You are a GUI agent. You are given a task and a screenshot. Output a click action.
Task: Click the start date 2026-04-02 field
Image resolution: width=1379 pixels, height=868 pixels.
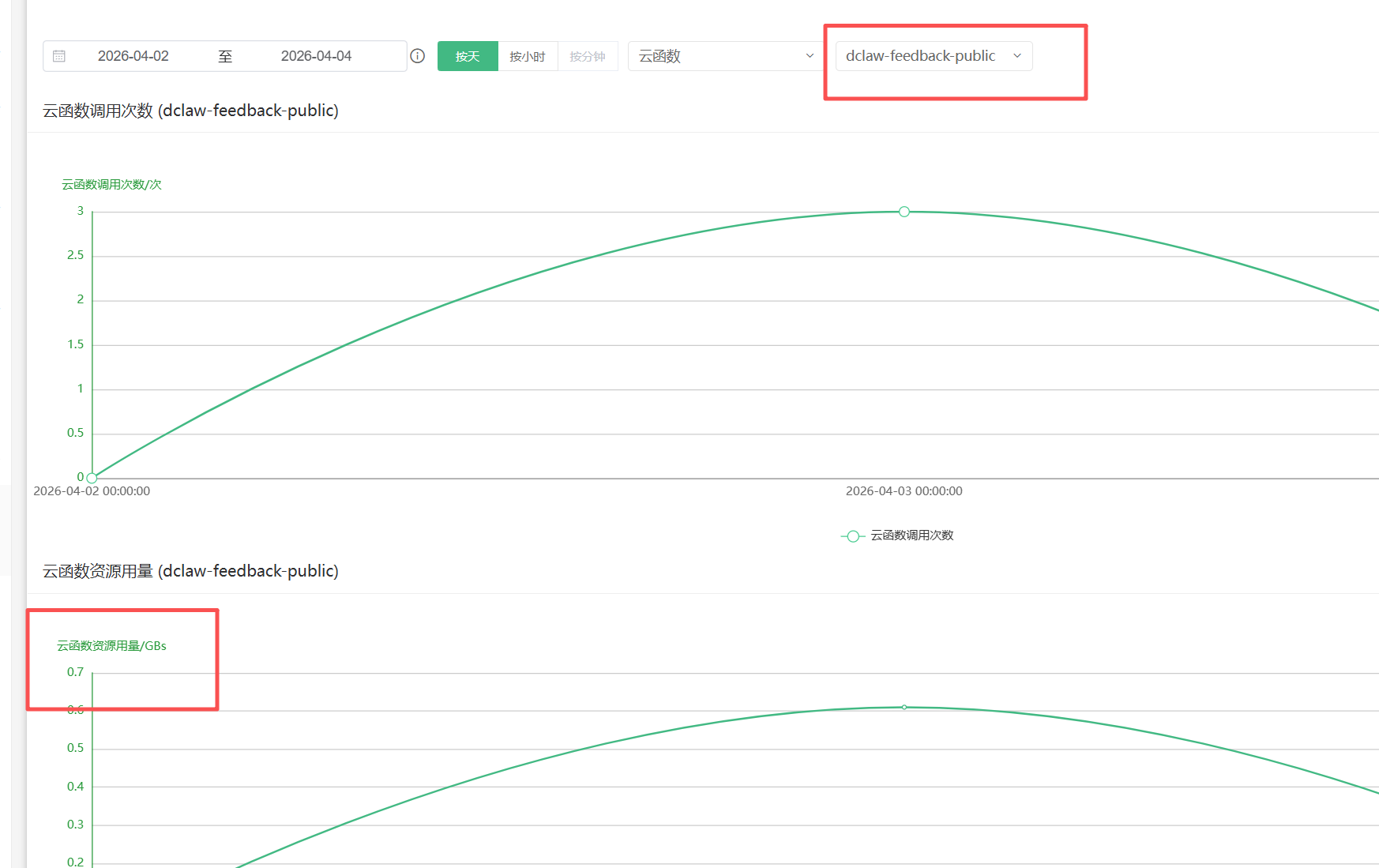pyautogui.click(x=133, y=56)
